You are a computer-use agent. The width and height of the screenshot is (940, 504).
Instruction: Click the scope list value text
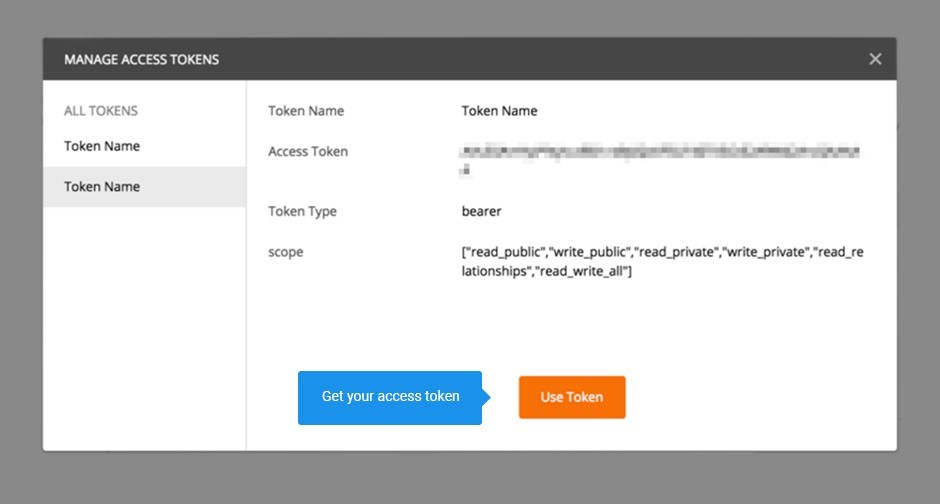[662, 261]
